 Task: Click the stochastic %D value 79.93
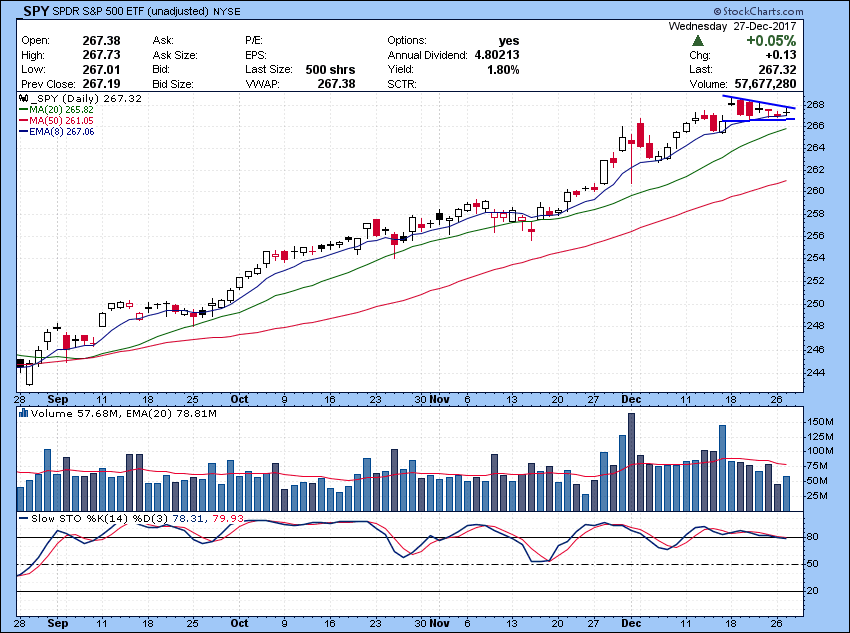228,519
